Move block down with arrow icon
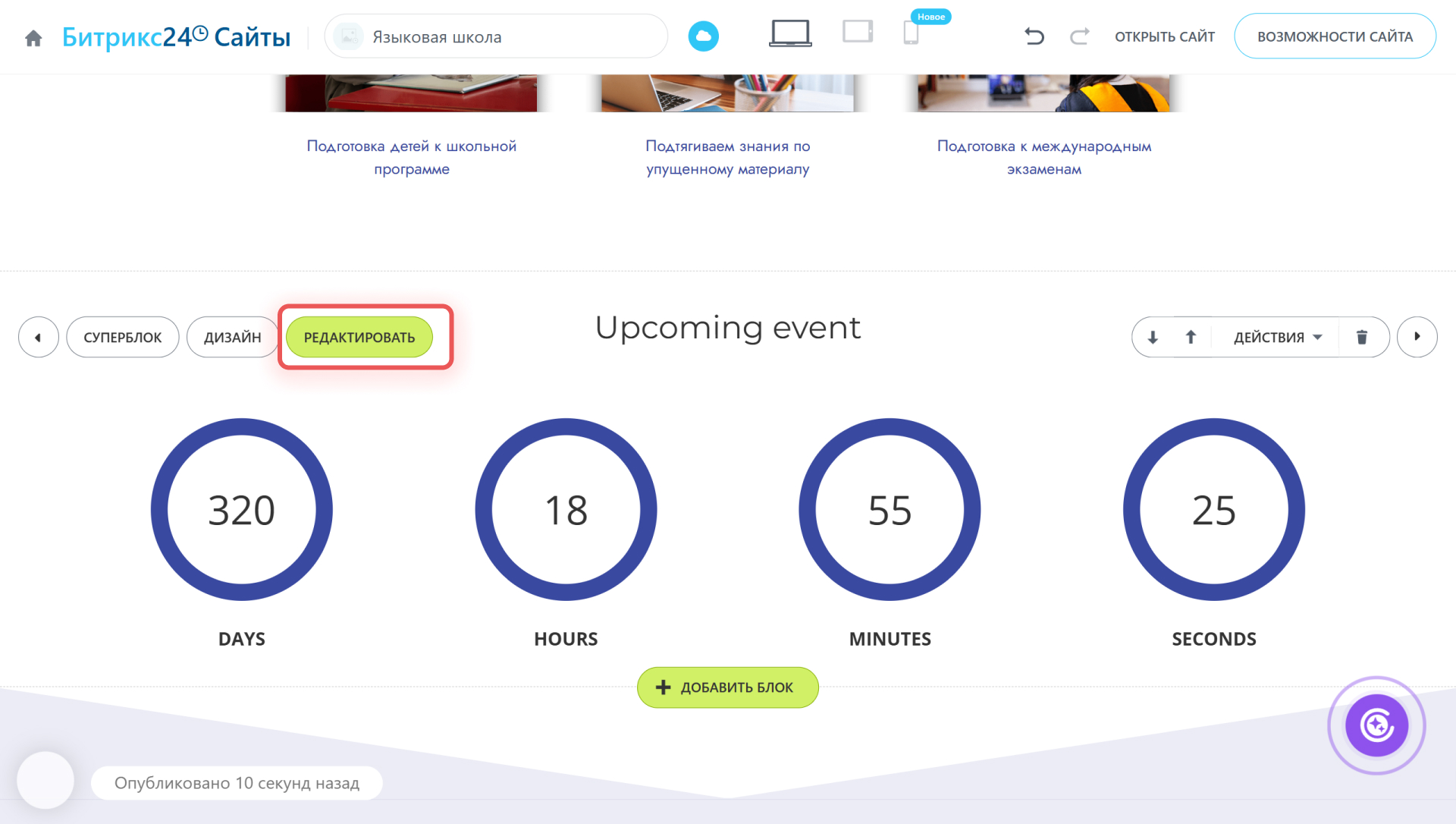This screenshot has height=824, width=1456. click(x=1153, y=337)
